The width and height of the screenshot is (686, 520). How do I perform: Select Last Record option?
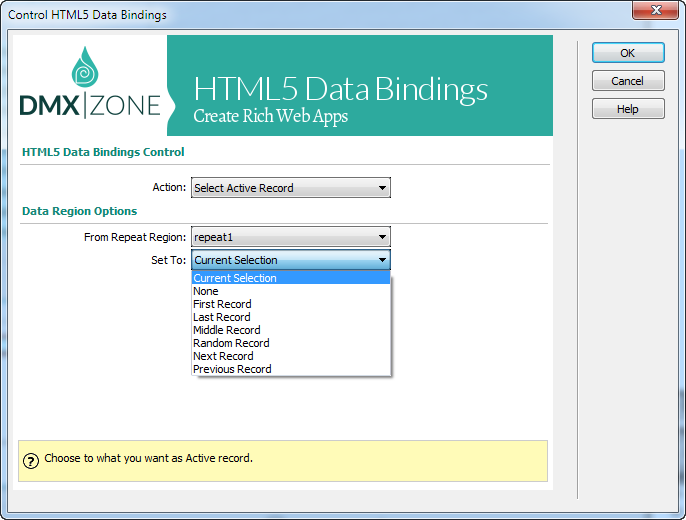click(x=291, y=317)
